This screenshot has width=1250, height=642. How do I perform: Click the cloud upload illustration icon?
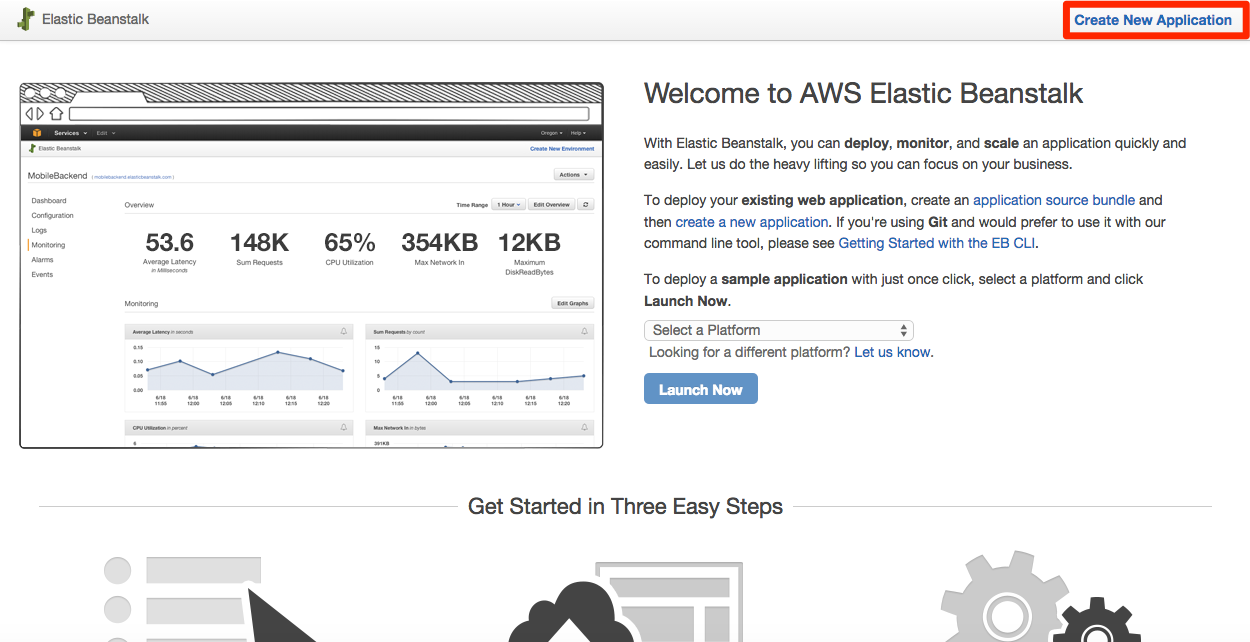click(627, 602)
